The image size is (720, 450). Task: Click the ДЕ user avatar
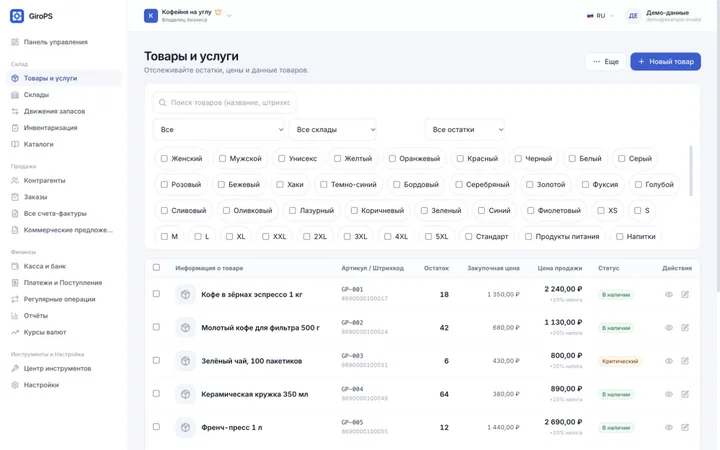point(633,16)
